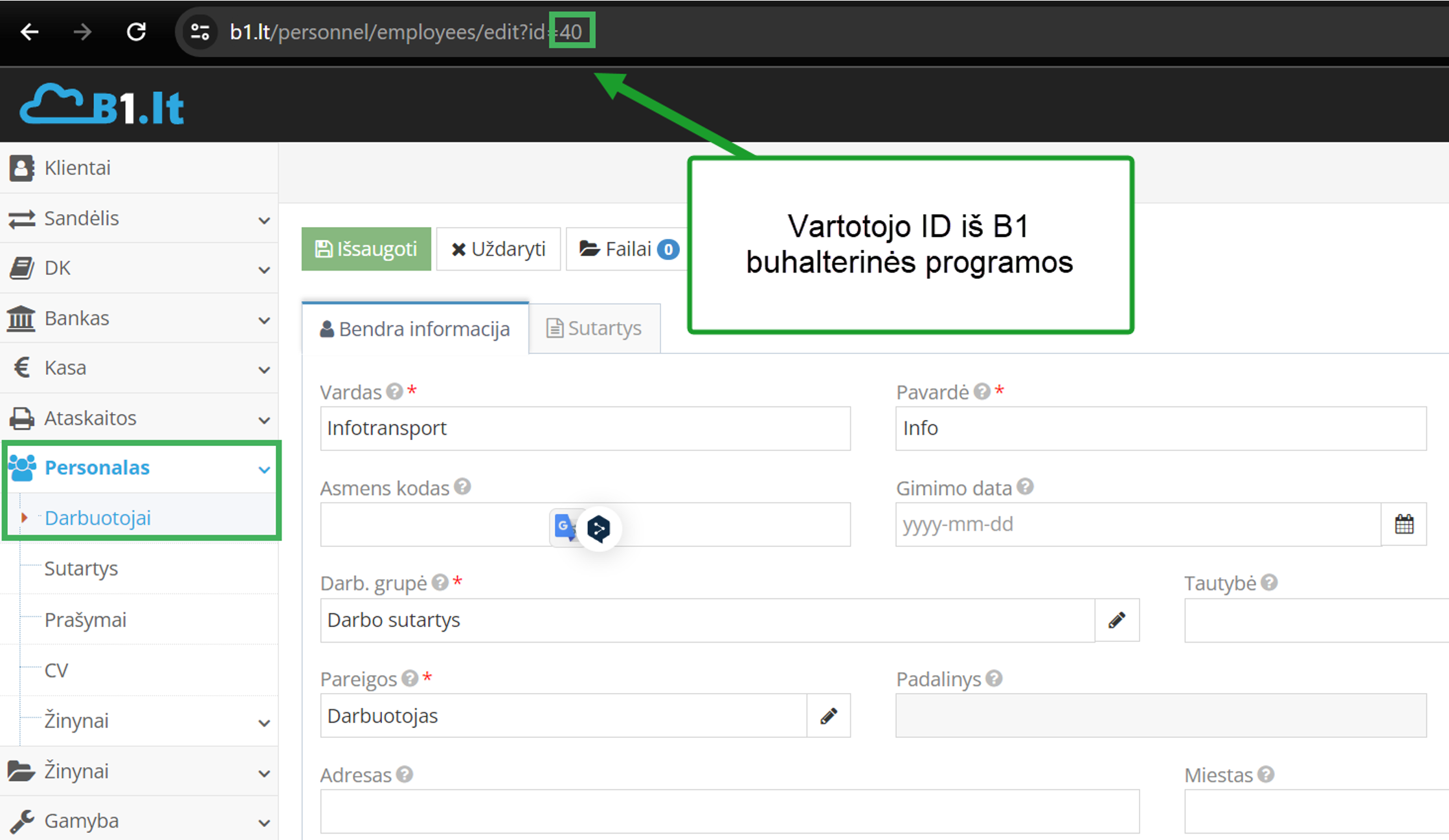Toggle the Personalas chevron arrow
1449x840 pixels.
click(264, 470)
